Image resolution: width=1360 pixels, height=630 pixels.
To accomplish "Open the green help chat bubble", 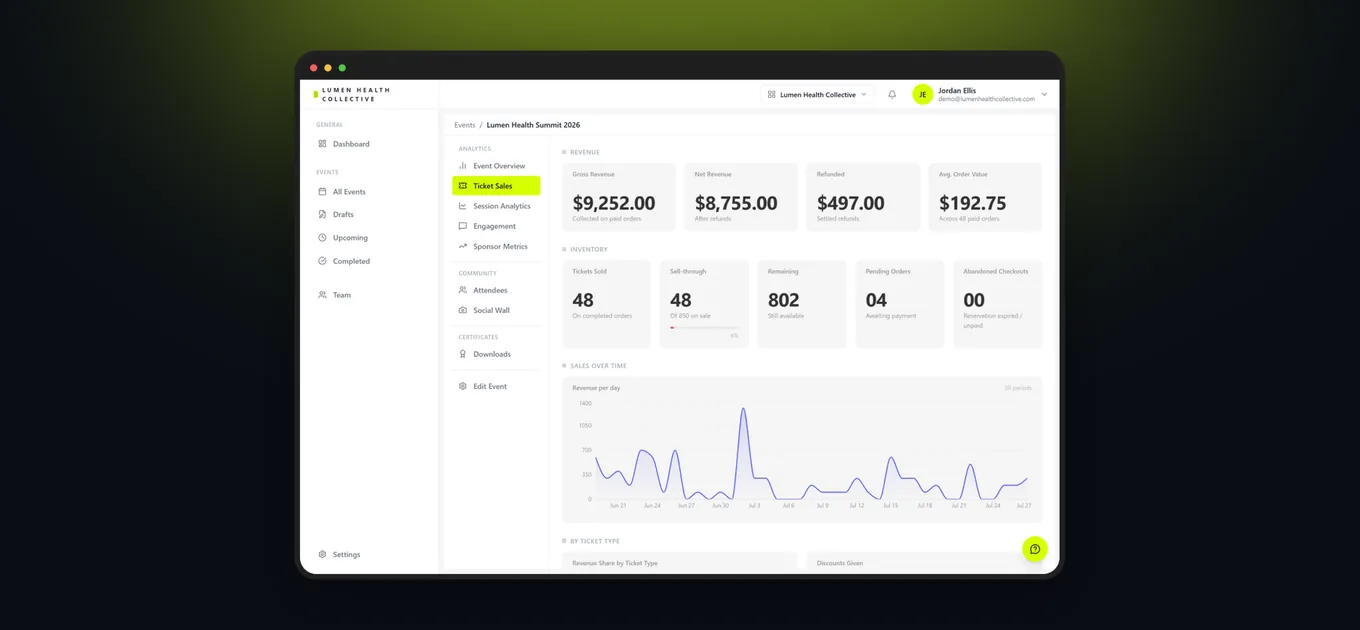I will pyautogui.click(x=1034, y=549).
